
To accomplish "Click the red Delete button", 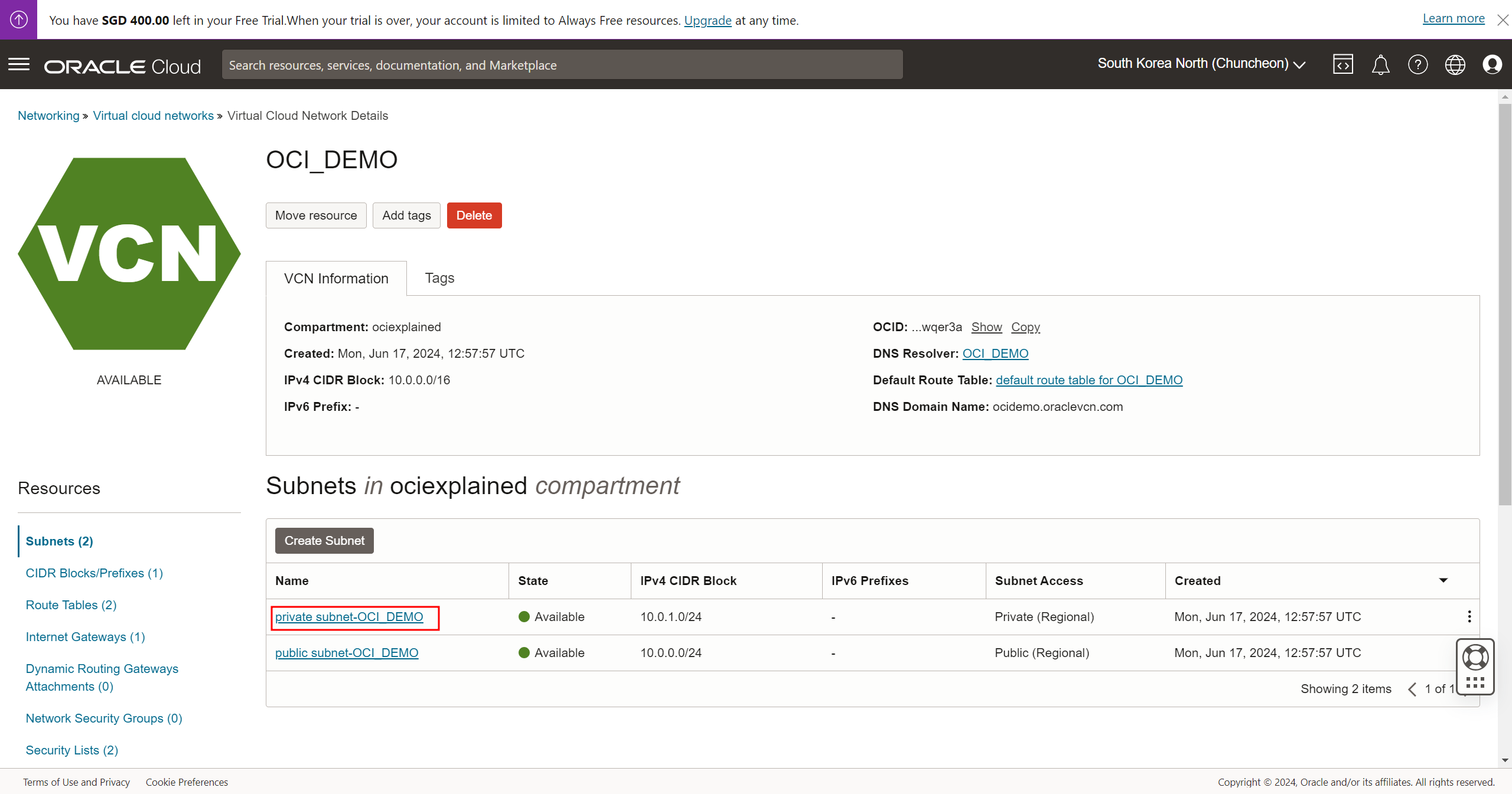I will click(474, 215).
